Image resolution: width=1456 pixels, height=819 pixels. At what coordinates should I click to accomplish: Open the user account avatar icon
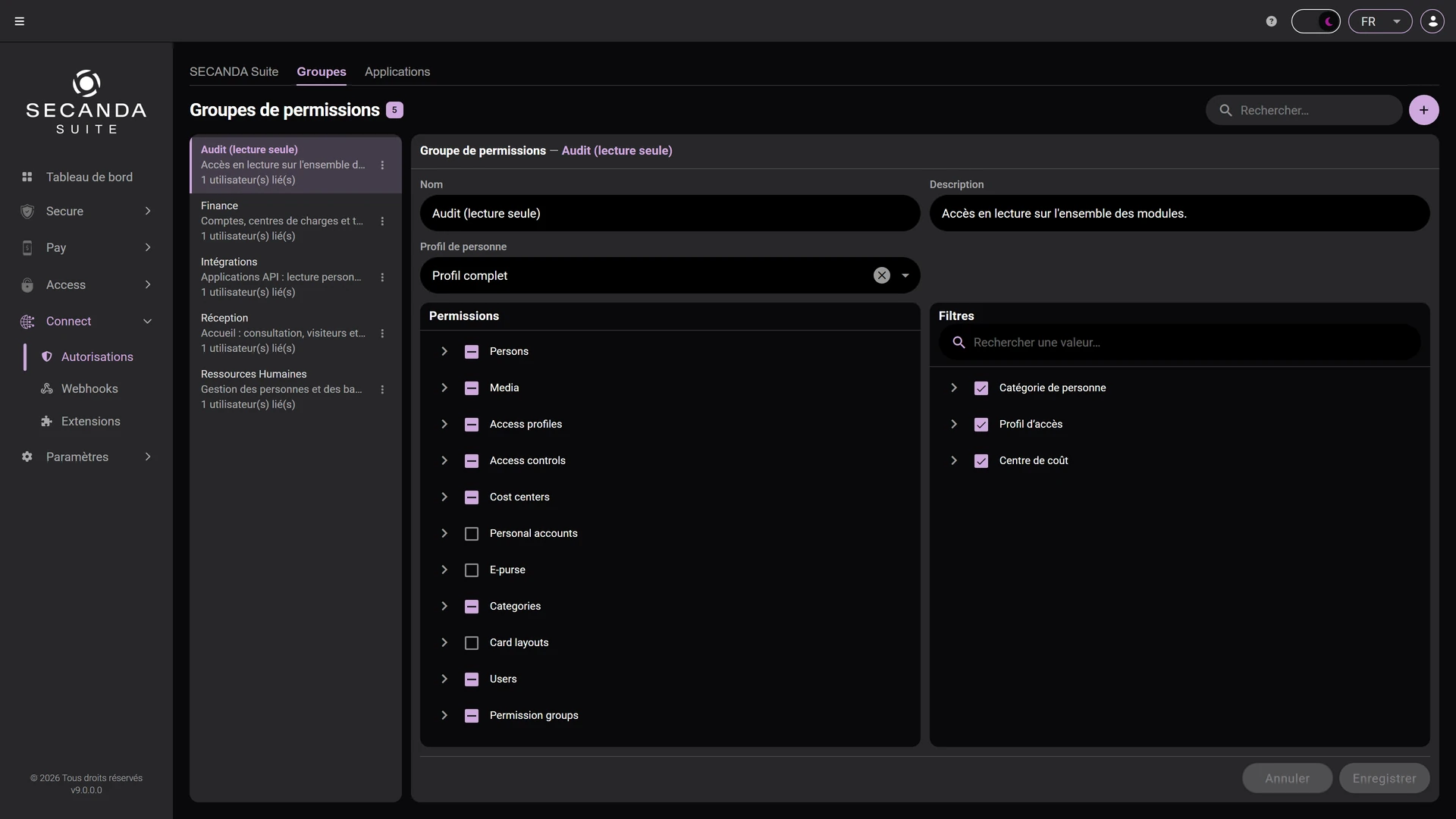pyautogui.click(x=1432, y=21)
